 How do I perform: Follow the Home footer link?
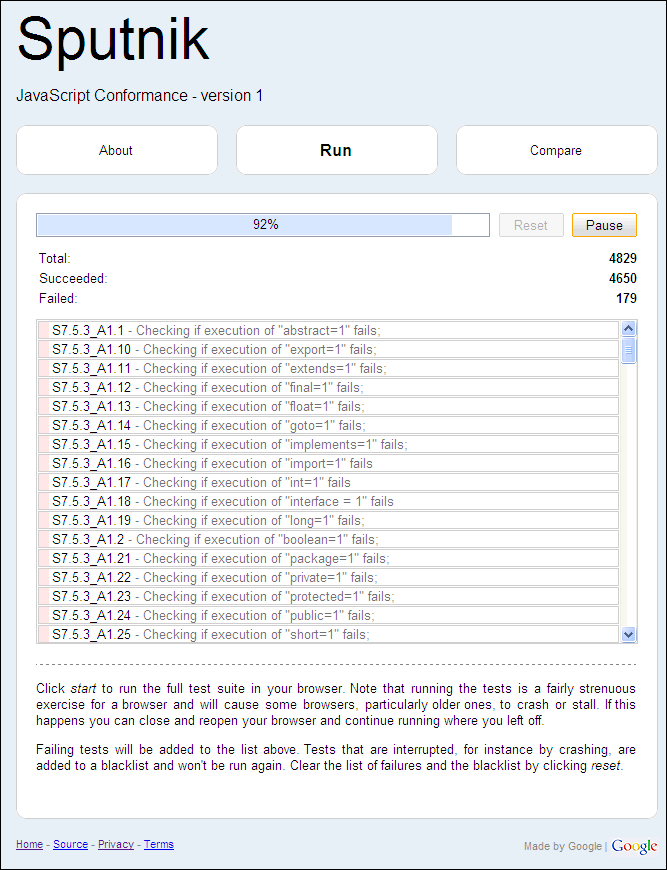point(29,844)
